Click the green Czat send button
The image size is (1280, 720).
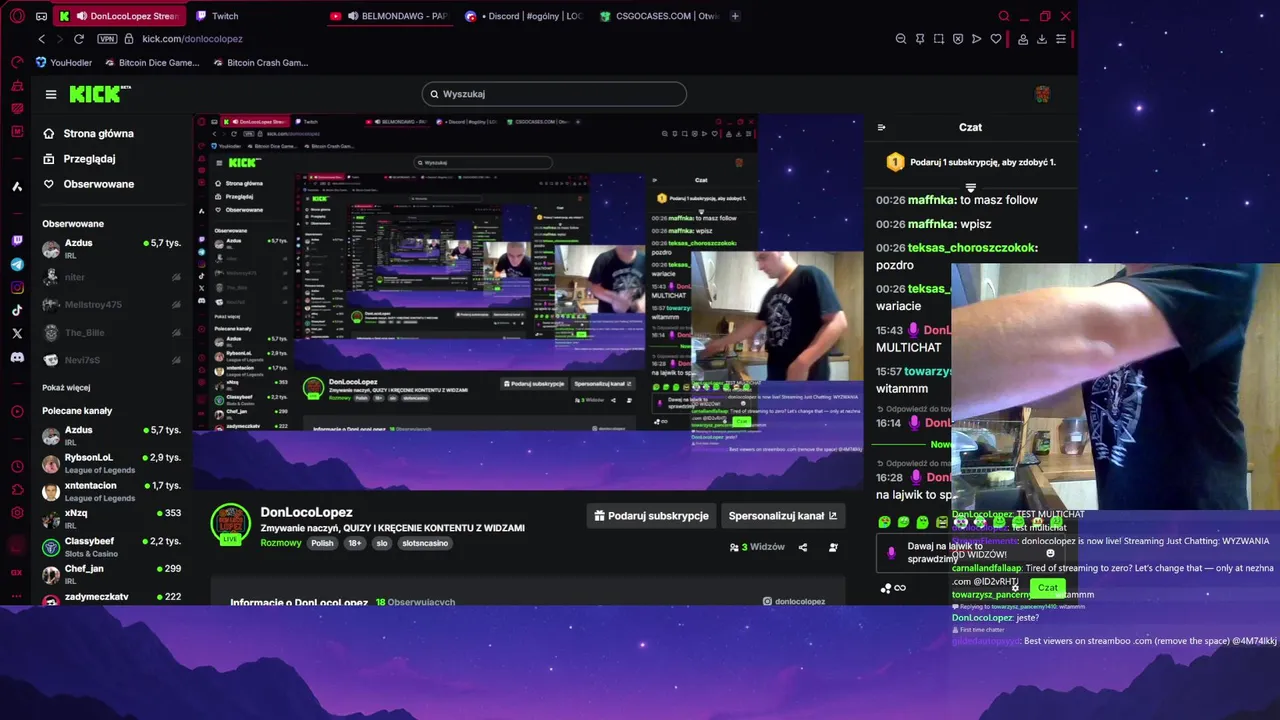pyautogui.click(x=1047, y=588)
